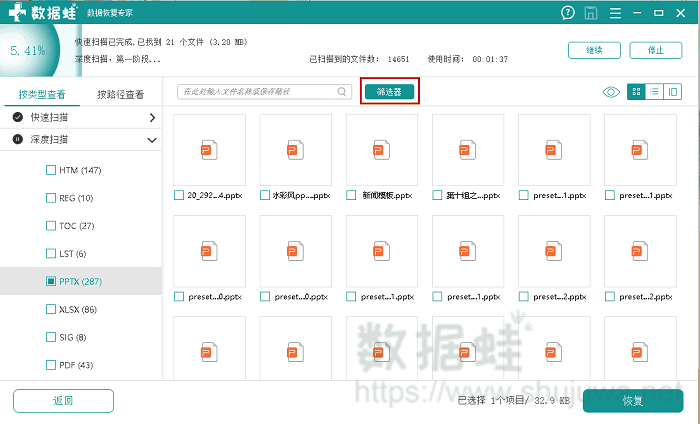Click the 已选择 1个项目 status text
This screenshot has height=424, width=700.
pyautogui.click(x=514, y=400)
